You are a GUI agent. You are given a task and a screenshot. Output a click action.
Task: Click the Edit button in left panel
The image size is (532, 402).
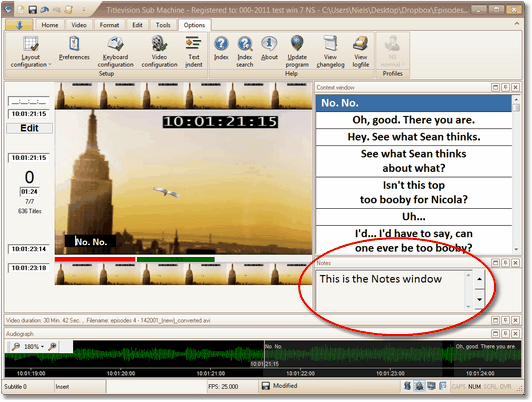tap(30, 128)
